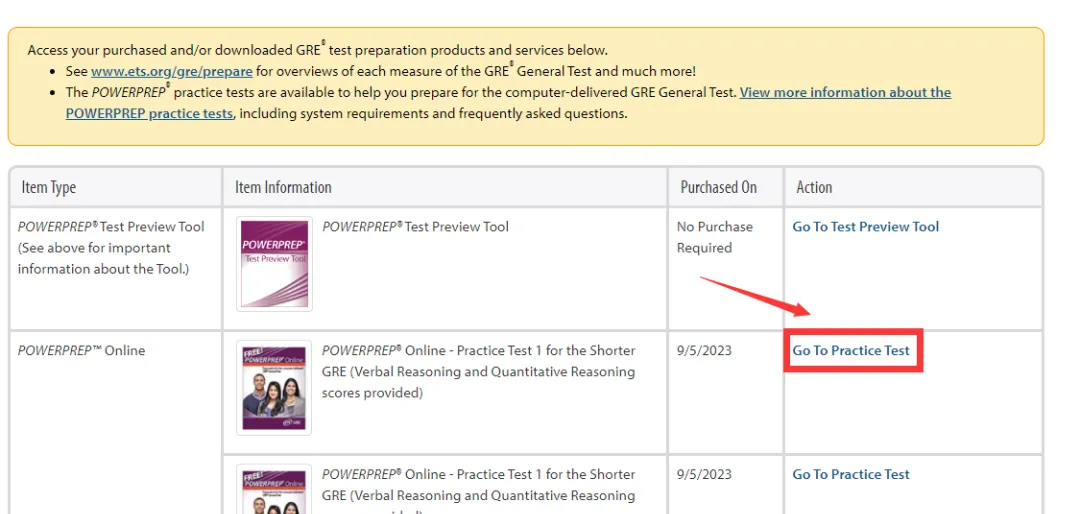The height and width of the screenshot is (514, 1080).
Task: Click Go To Test Preview Tool
Action: pos(866,227)
